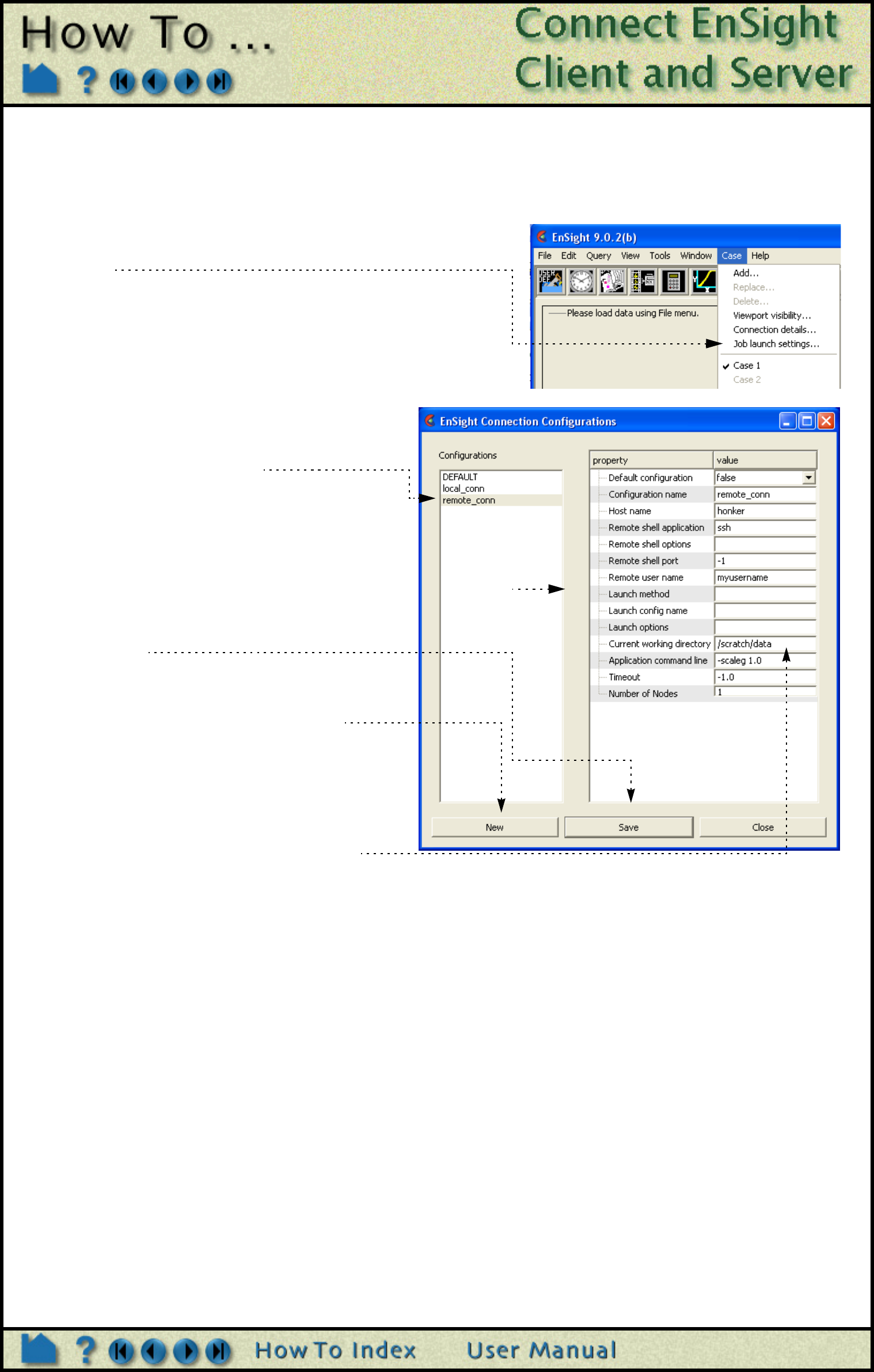Click the logo in Connection Configurations title bar
The height and width of the screenshot is (1372, 874).
[x=430, y=420]
